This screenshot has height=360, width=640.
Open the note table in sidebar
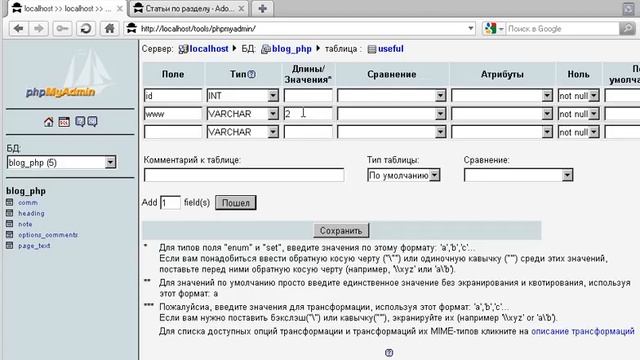click(x=25, y=224)
